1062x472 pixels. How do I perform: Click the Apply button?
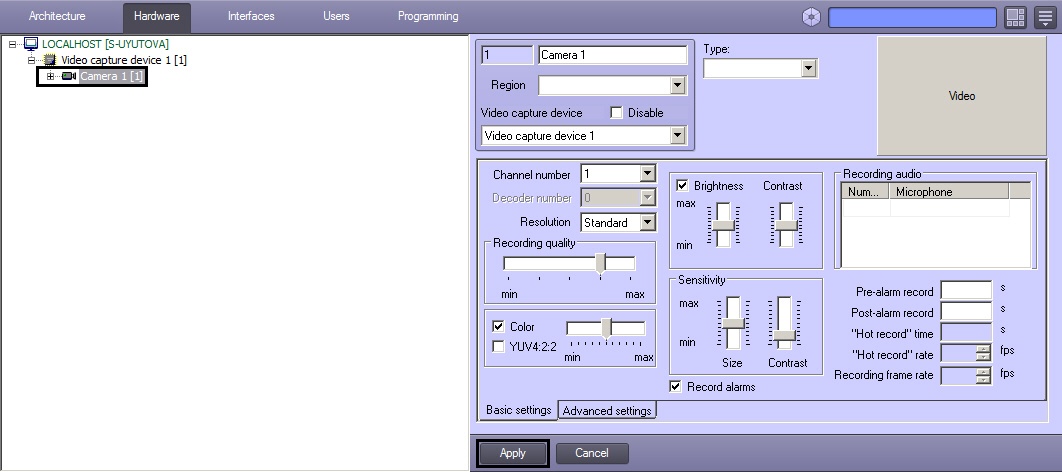coord(513,453)
